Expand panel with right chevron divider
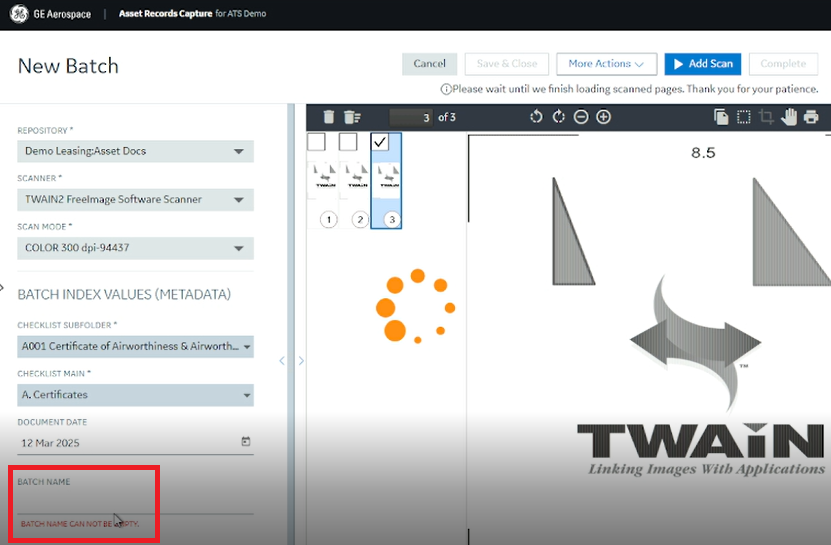The height and width of the screenshot is (545, 831). (x=301, y=361)
